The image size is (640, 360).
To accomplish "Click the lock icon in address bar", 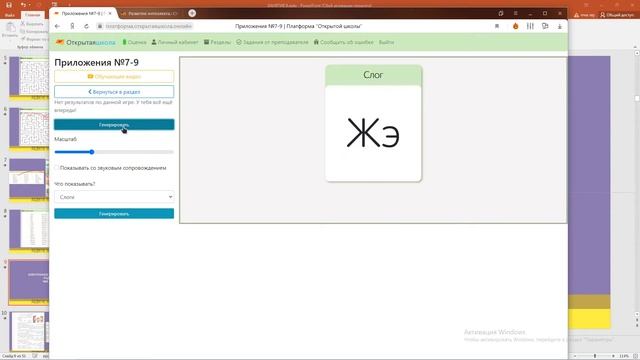I will pyautogui.click(x=100, y=26).
